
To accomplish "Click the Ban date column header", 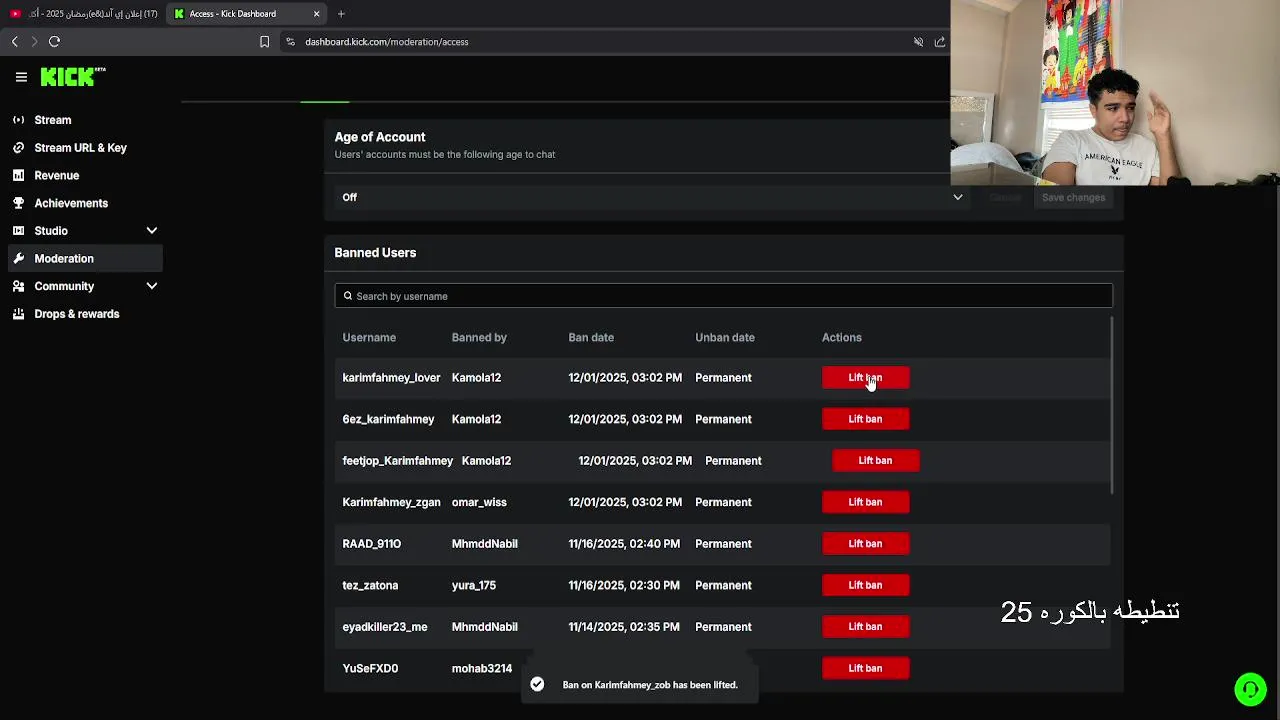I will click(x=591, y=338).
